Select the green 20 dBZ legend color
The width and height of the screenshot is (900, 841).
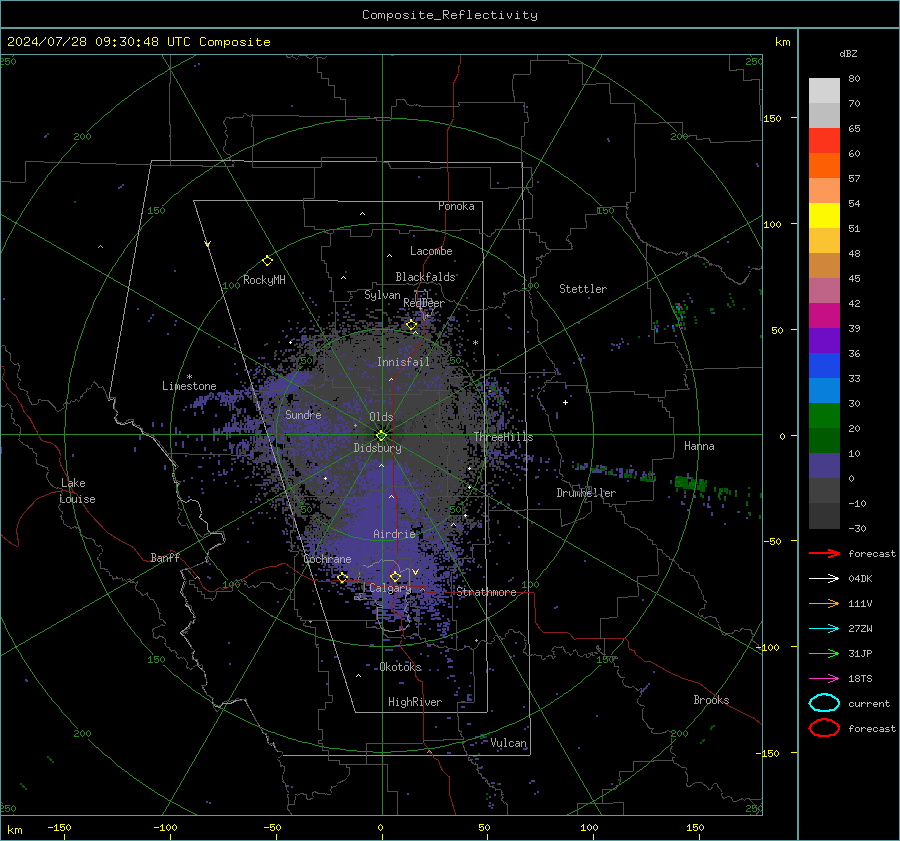(824, 415)
